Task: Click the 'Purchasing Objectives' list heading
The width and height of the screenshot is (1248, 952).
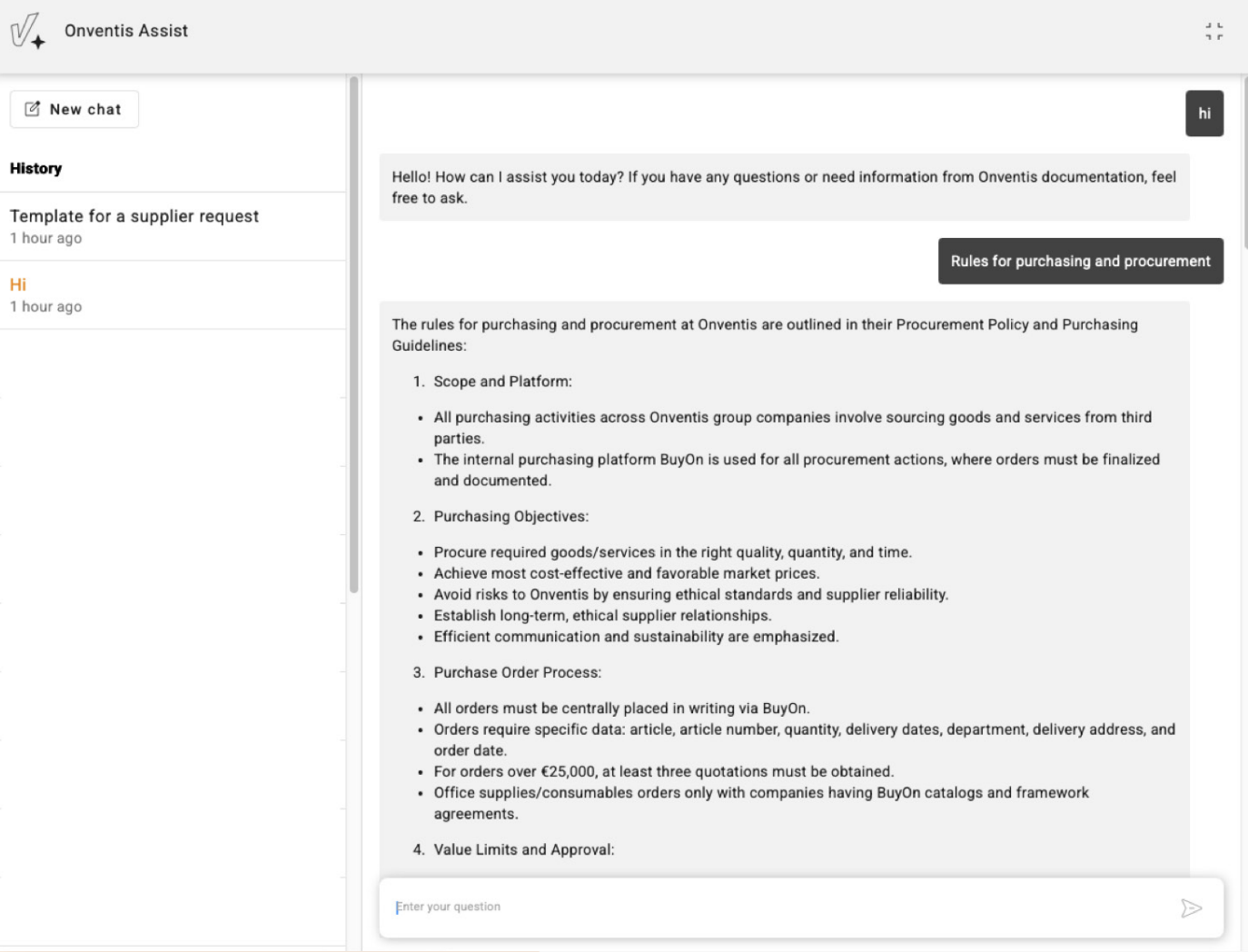Action: click(x=510, y=516)
